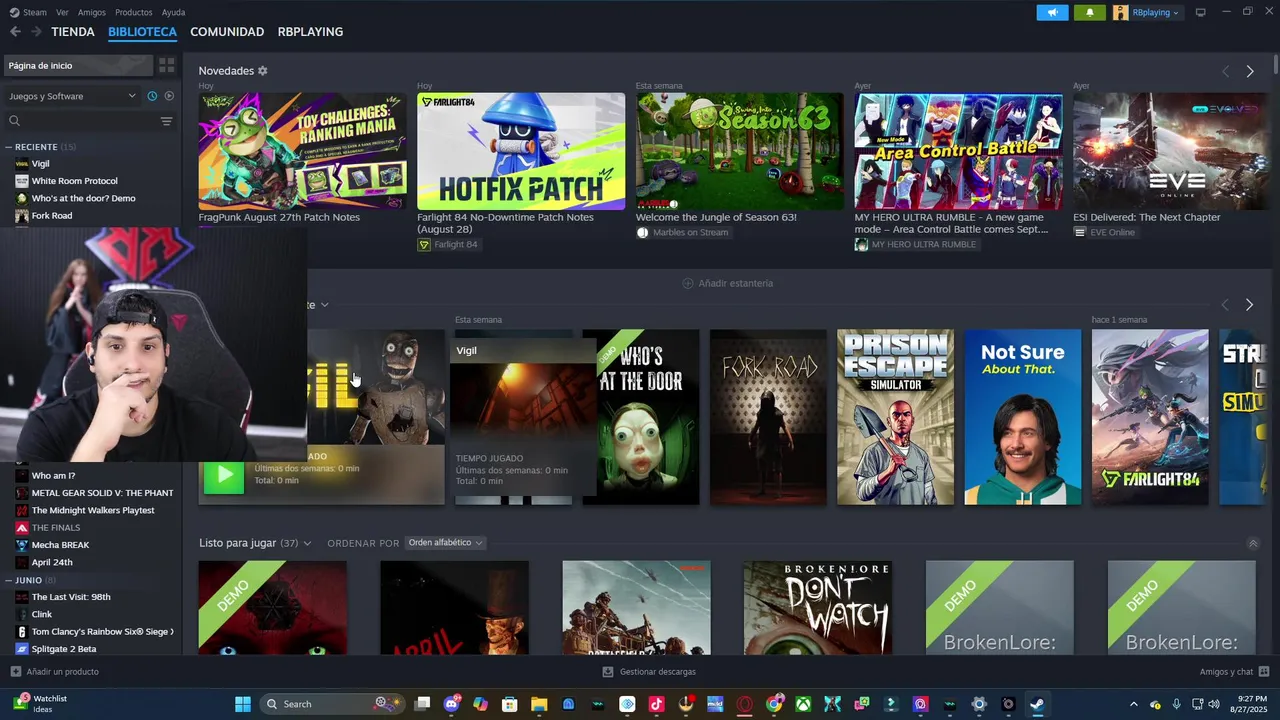Select Farlight 84 game cover
The width and height of the screenshot is (1280, 720).
pyautogui.click(x=1150, y=417)
